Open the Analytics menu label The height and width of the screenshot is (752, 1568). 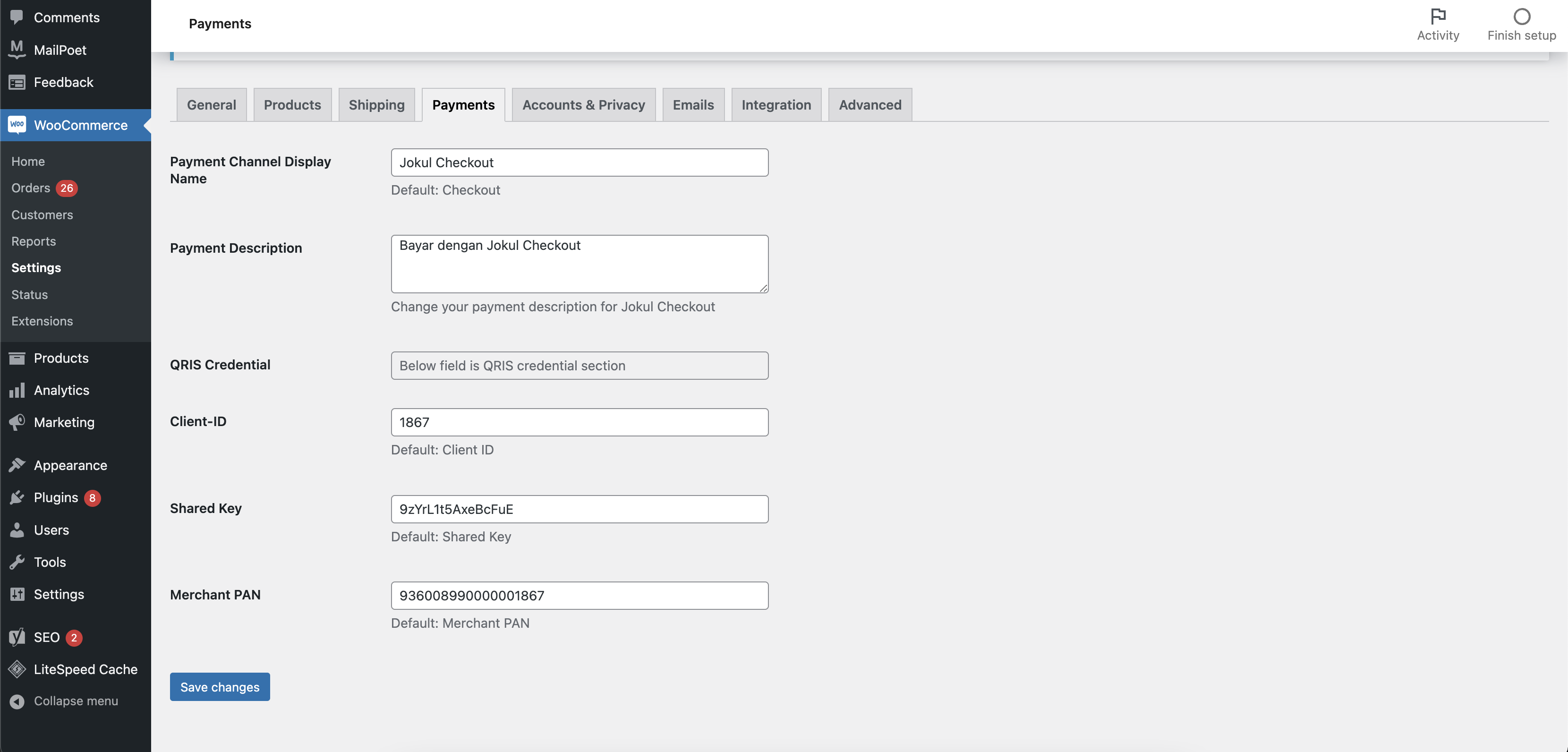pyautogui.click(x=61, y=390)
